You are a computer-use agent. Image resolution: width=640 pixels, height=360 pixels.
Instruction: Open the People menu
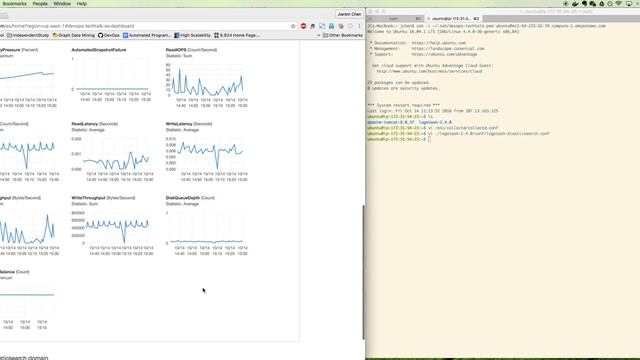pyautogui.click(x=40, y=4)
